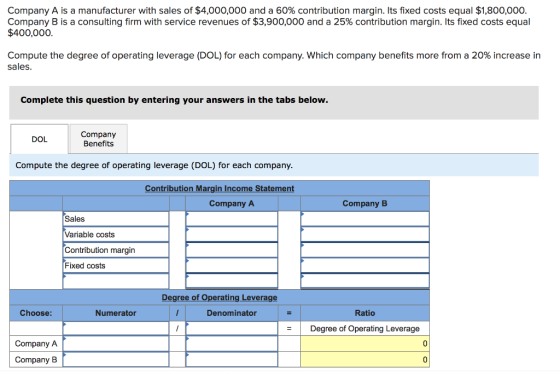The height and width of the screenshot is (375, 560).
Task: Open the Sales row label dropdown
Action: (116, 219)
